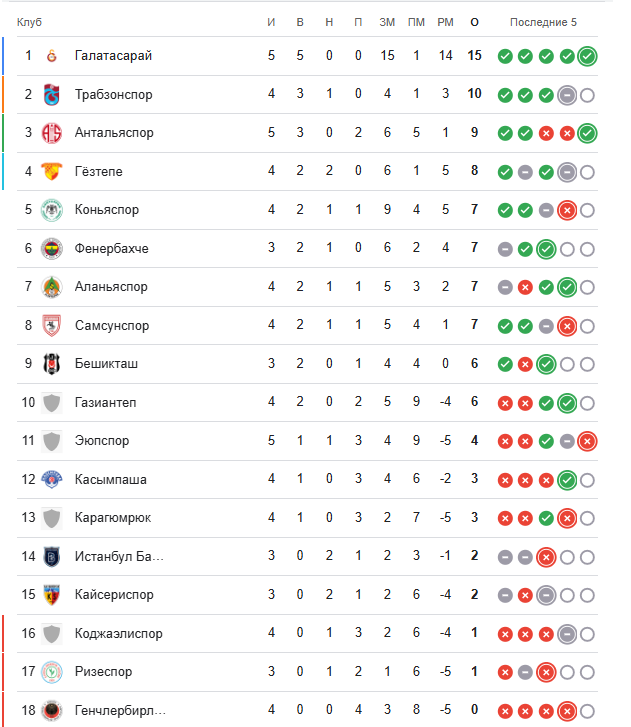The height and width of the screenshot is (727, 631).
Task: Click the 'Последние 5' column header
Action: [543, 22]
